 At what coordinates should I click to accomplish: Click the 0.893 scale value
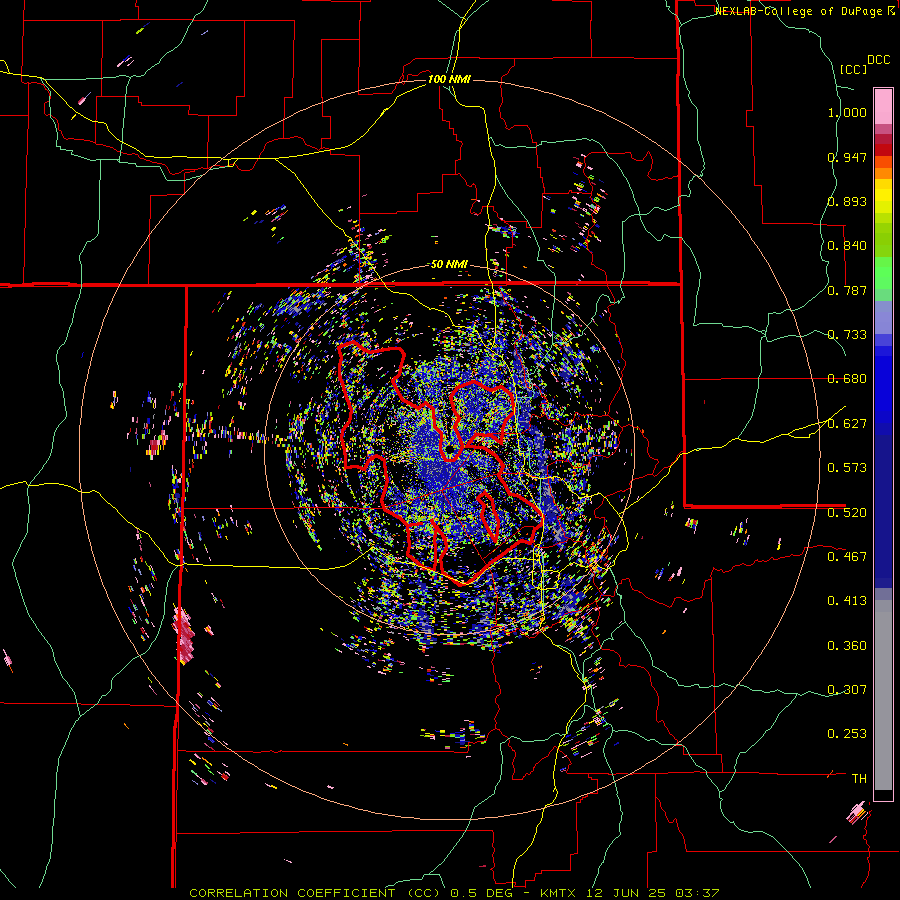coord(847,201)
